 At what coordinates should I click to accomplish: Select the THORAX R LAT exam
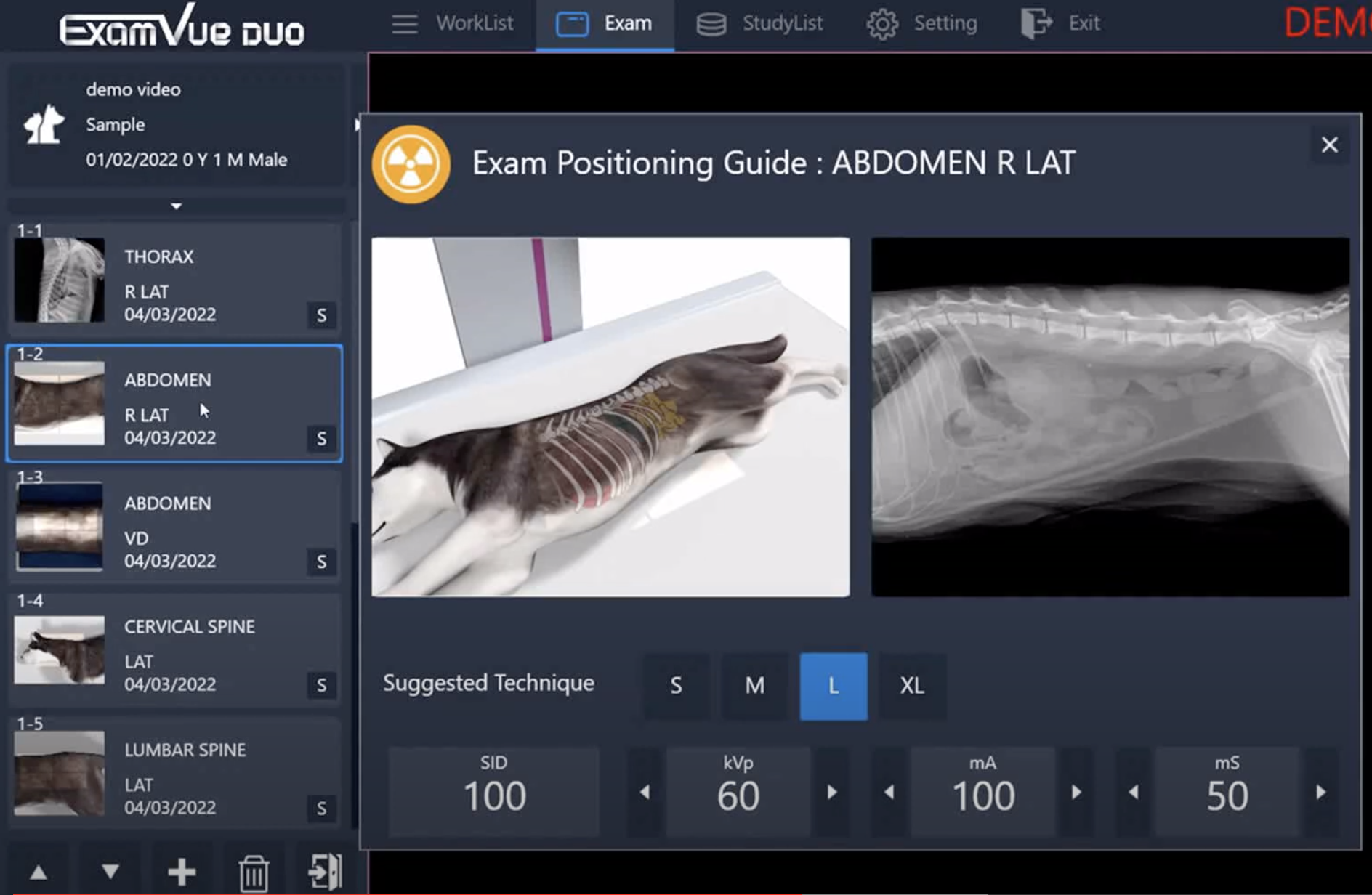(x=174, y=282)
